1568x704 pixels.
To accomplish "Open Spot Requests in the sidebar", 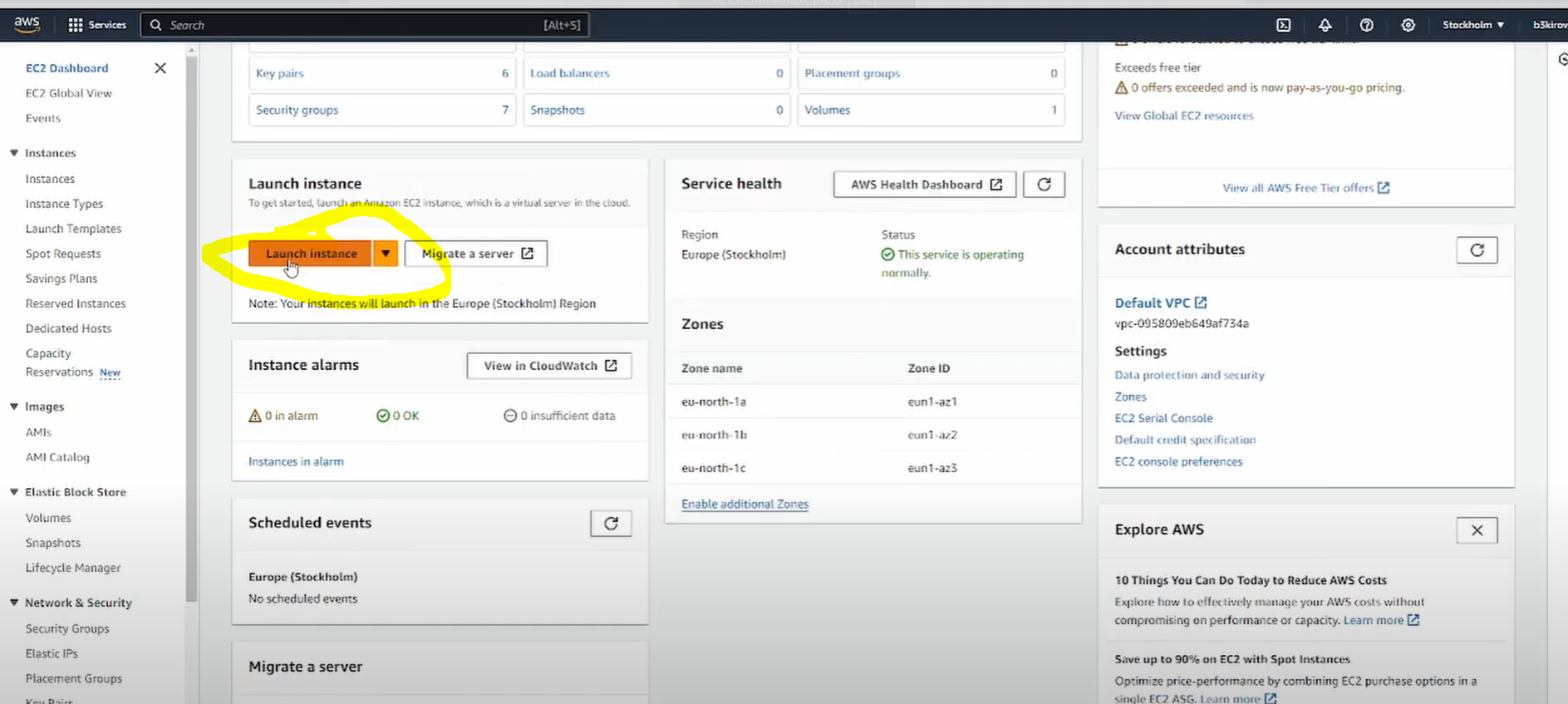I will tap(63, 254).
